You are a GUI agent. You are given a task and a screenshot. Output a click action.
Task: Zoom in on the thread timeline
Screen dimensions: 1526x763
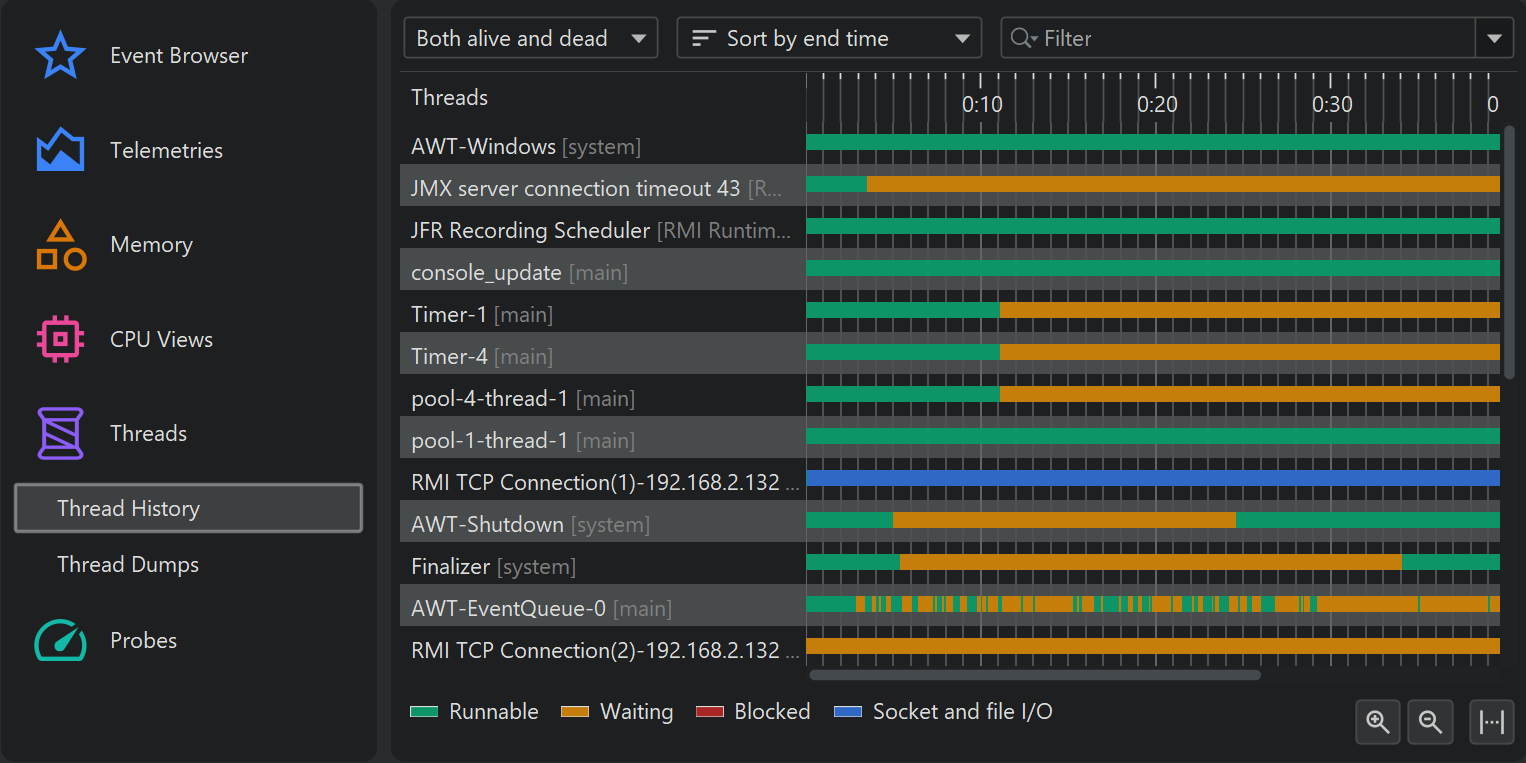[x=1378, y=722]
